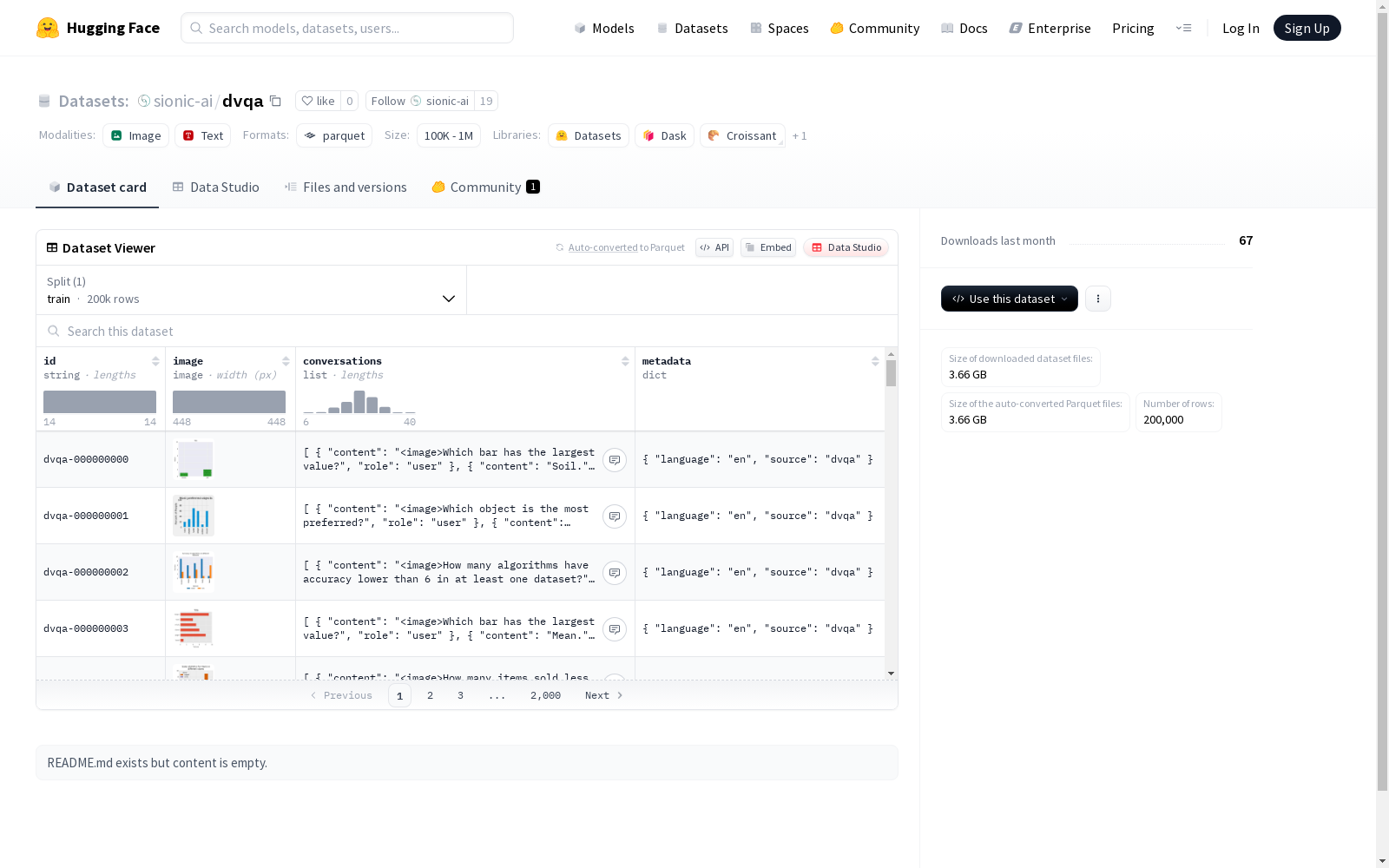
Task: Open API button in Dataset Viewer
Action: coord(714,247)
